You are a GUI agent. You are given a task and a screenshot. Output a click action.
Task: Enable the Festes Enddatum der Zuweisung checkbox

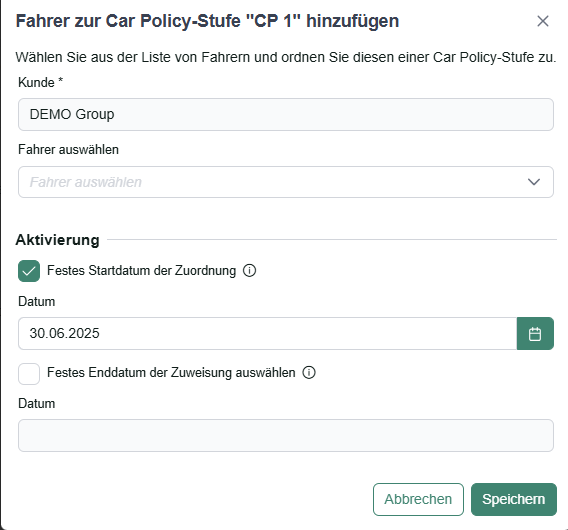tap(29, 374)
